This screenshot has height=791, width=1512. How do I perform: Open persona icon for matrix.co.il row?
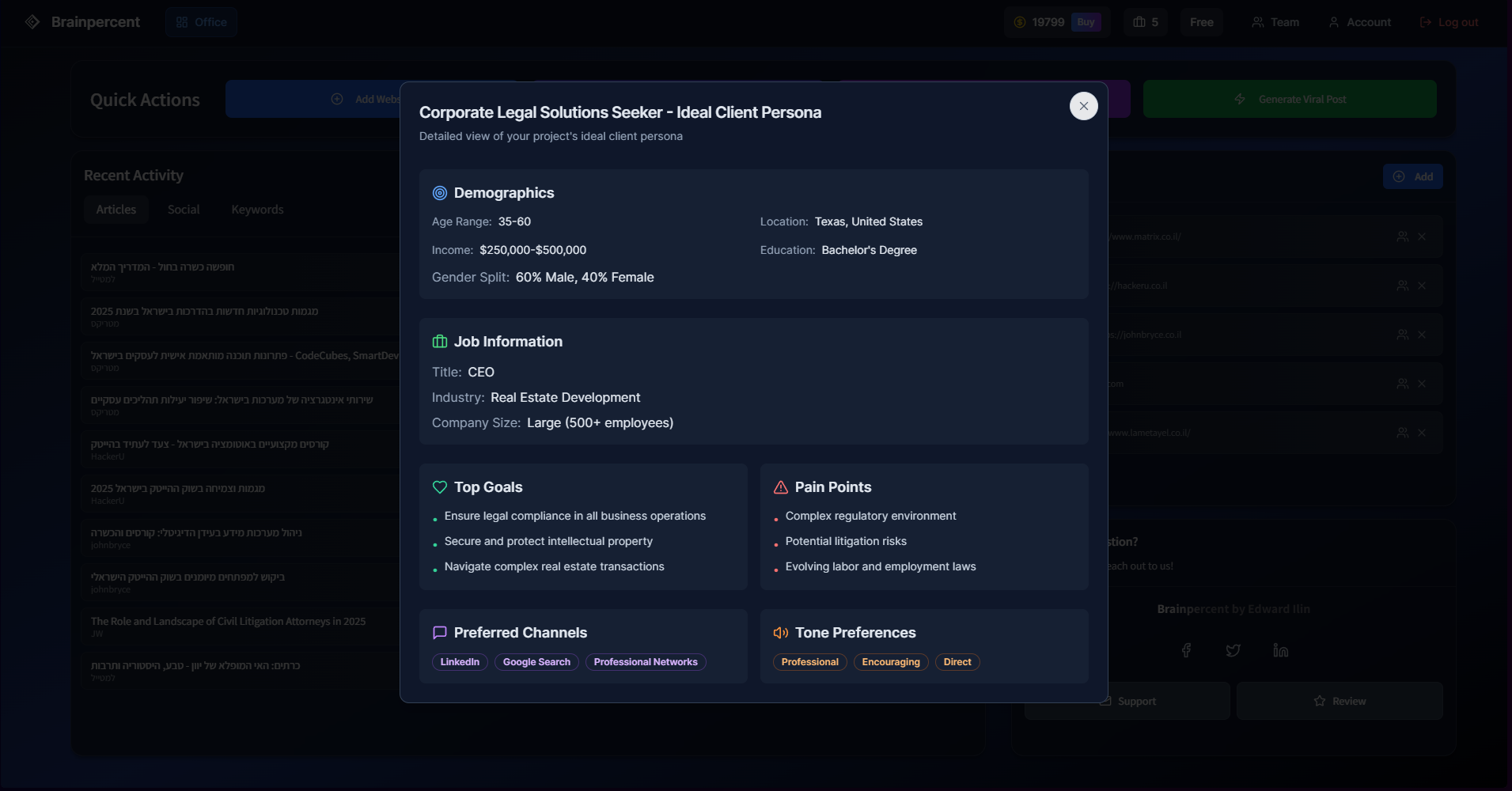1403,237
